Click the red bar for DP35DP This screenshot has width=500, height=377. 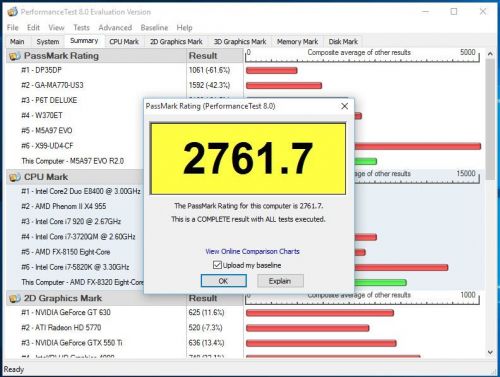point(271,70)
